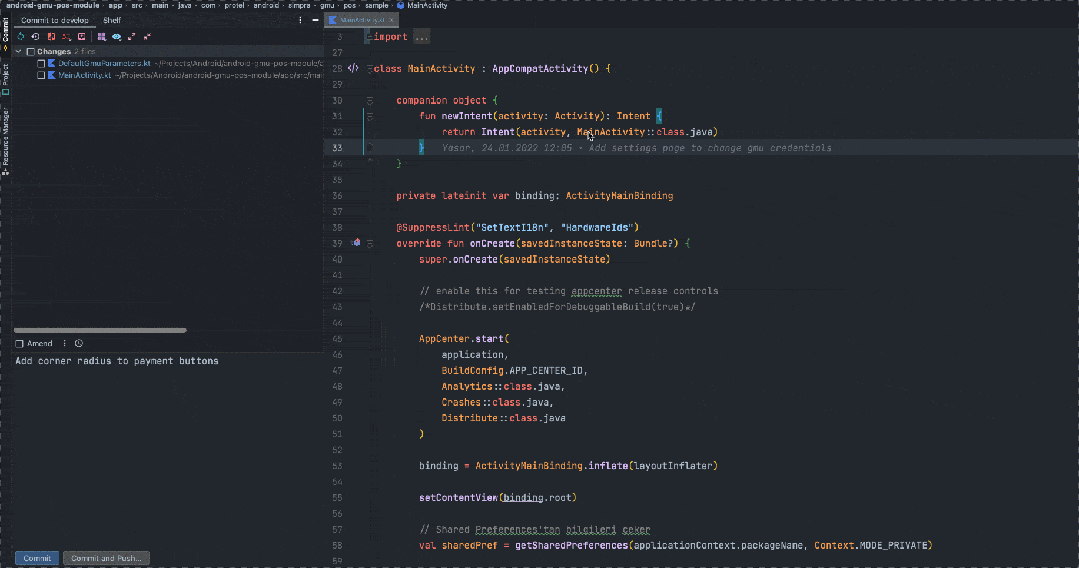Click AppCompatActivity in class declaration

(540, 69)
